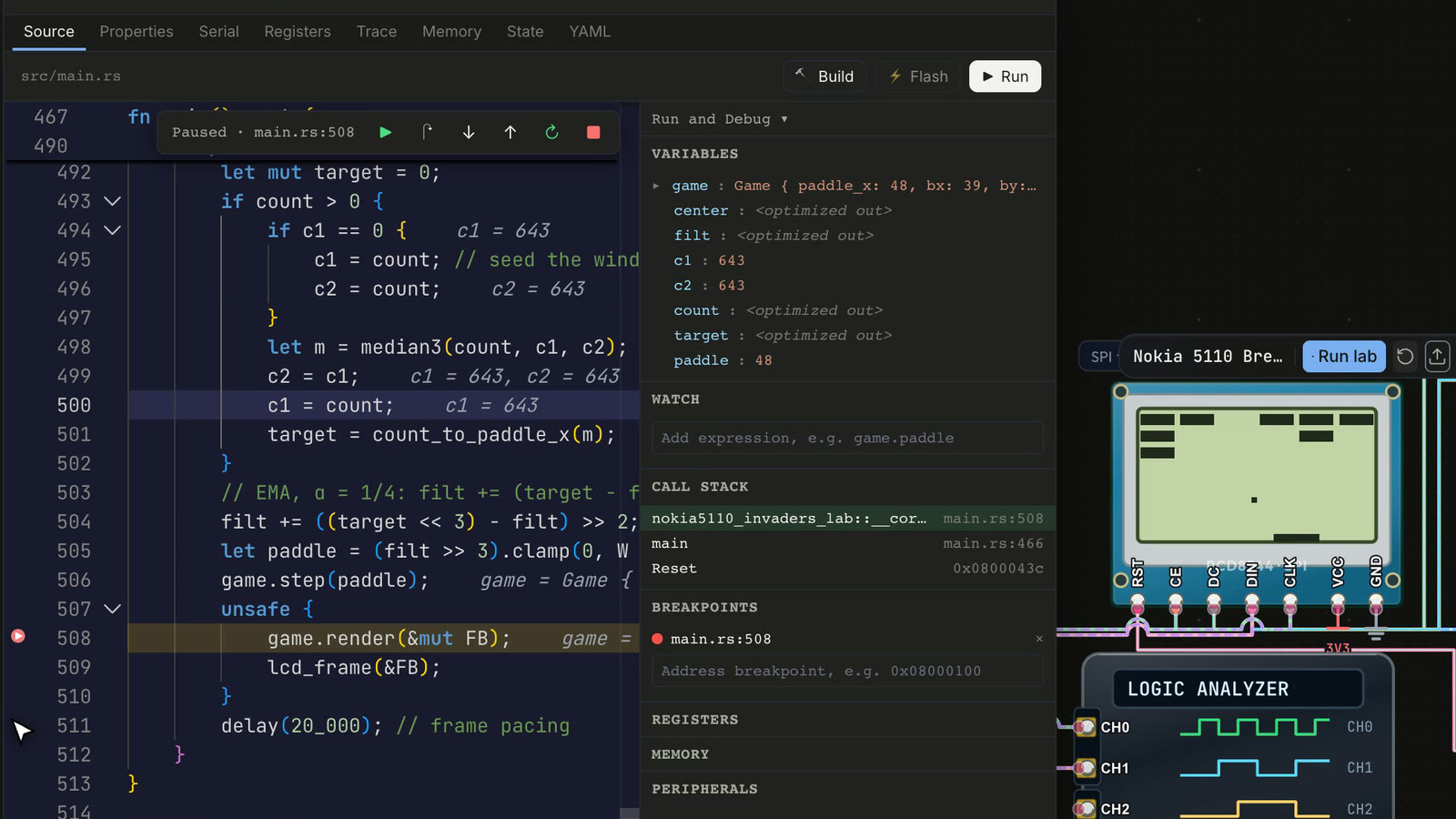Collapse the code fold at line 494
This screenshot has width=1456, height=819.
[112, 230]
